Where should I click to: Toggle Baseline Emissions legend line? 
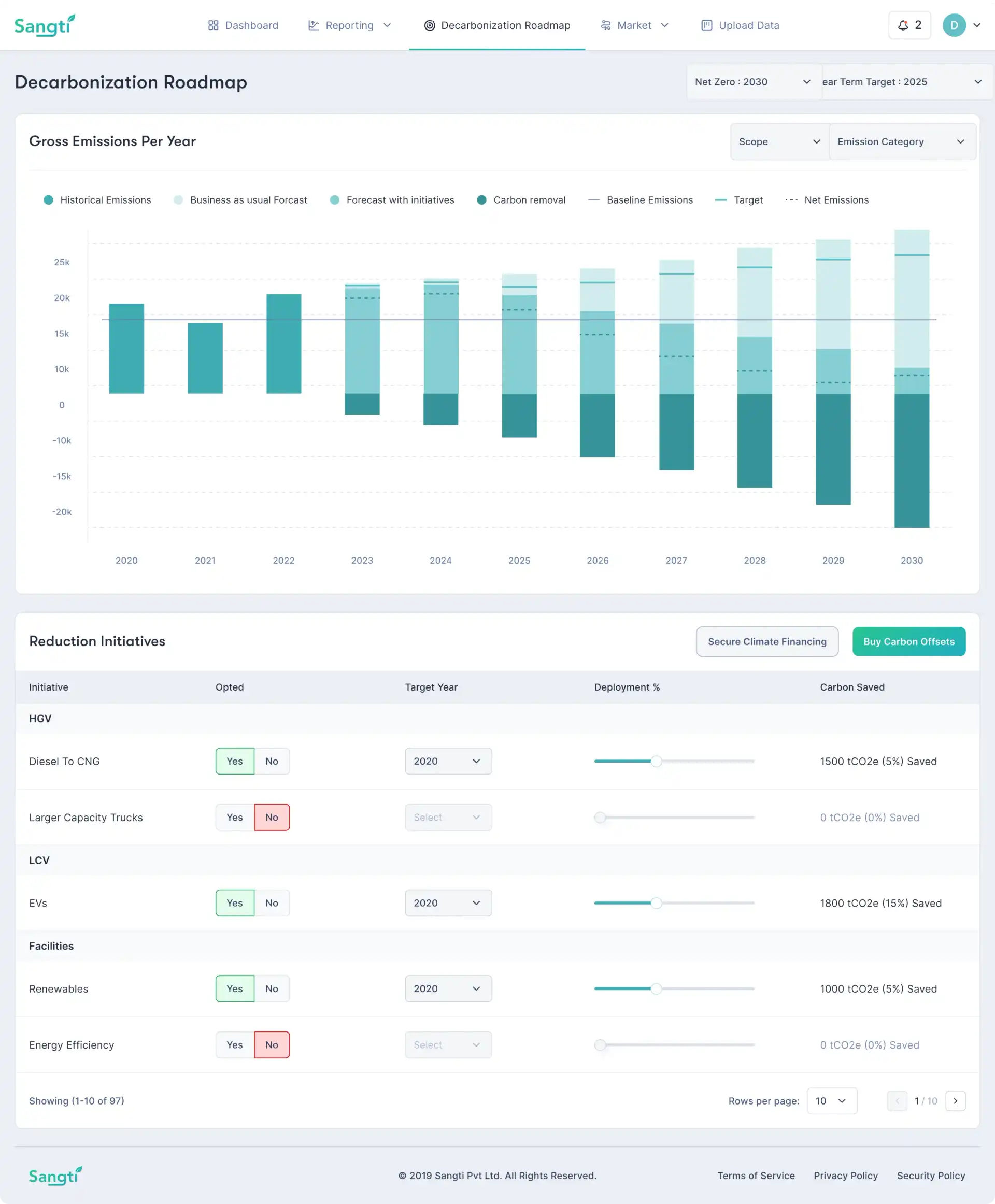tap(594, 200)
